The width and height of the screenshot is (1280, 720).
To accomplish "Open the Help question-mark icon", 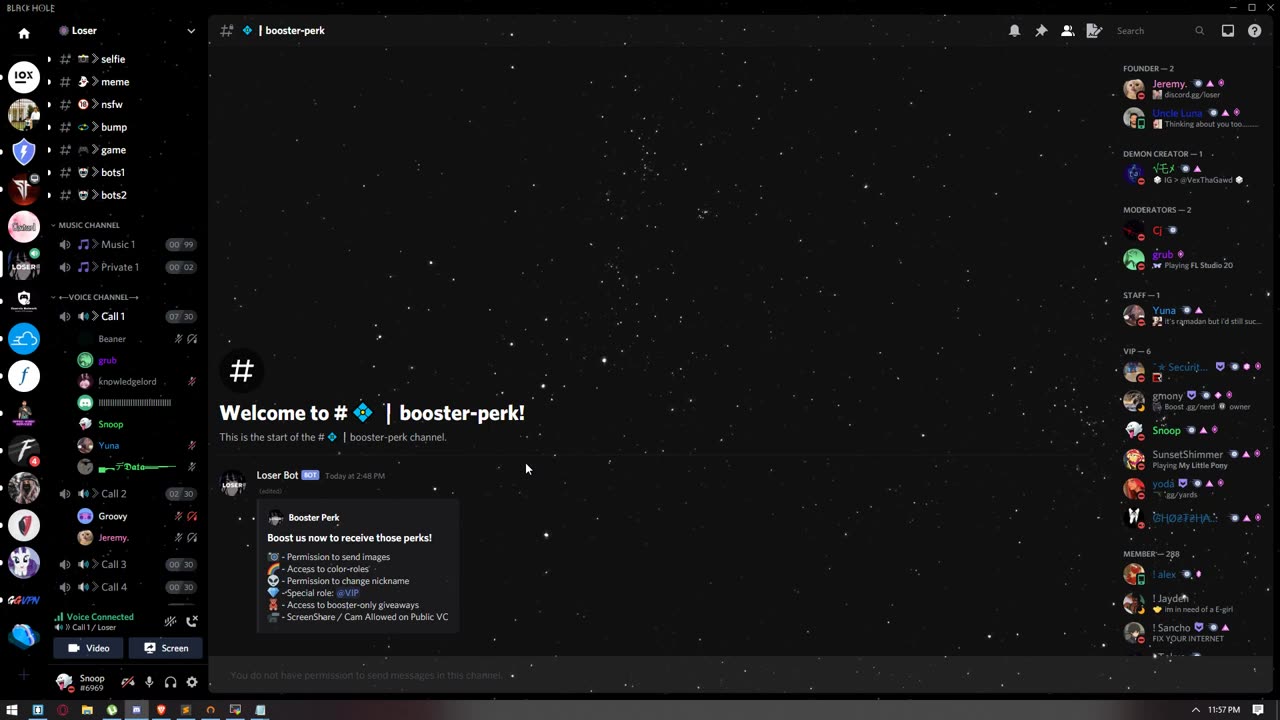I will point(1254,31).
